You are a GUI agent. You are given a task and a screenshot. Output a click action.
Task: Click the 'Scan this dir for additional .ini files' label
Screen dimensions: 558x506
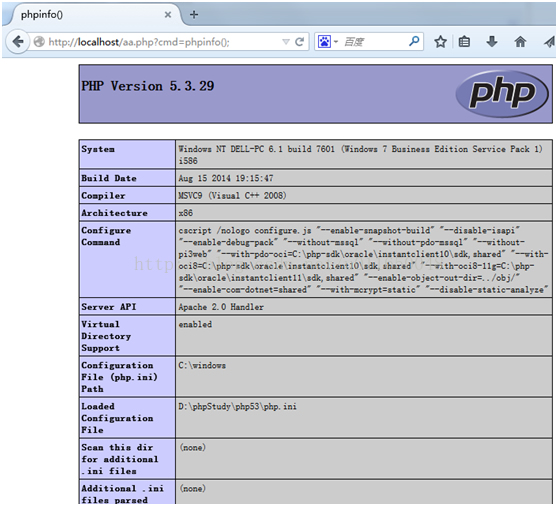tap(120, 459)
